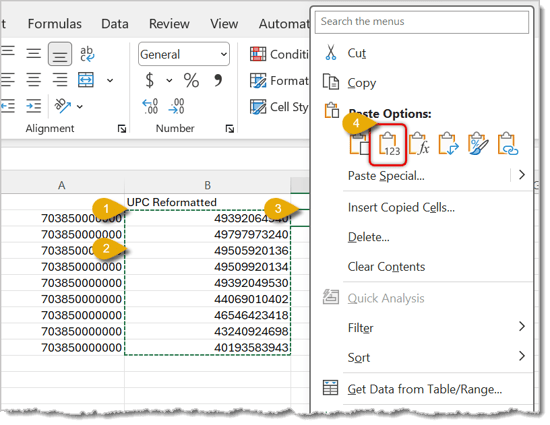The image size is (550, 425).
Task: Click the Decrease Decimal button
Action: click(176, 106)
